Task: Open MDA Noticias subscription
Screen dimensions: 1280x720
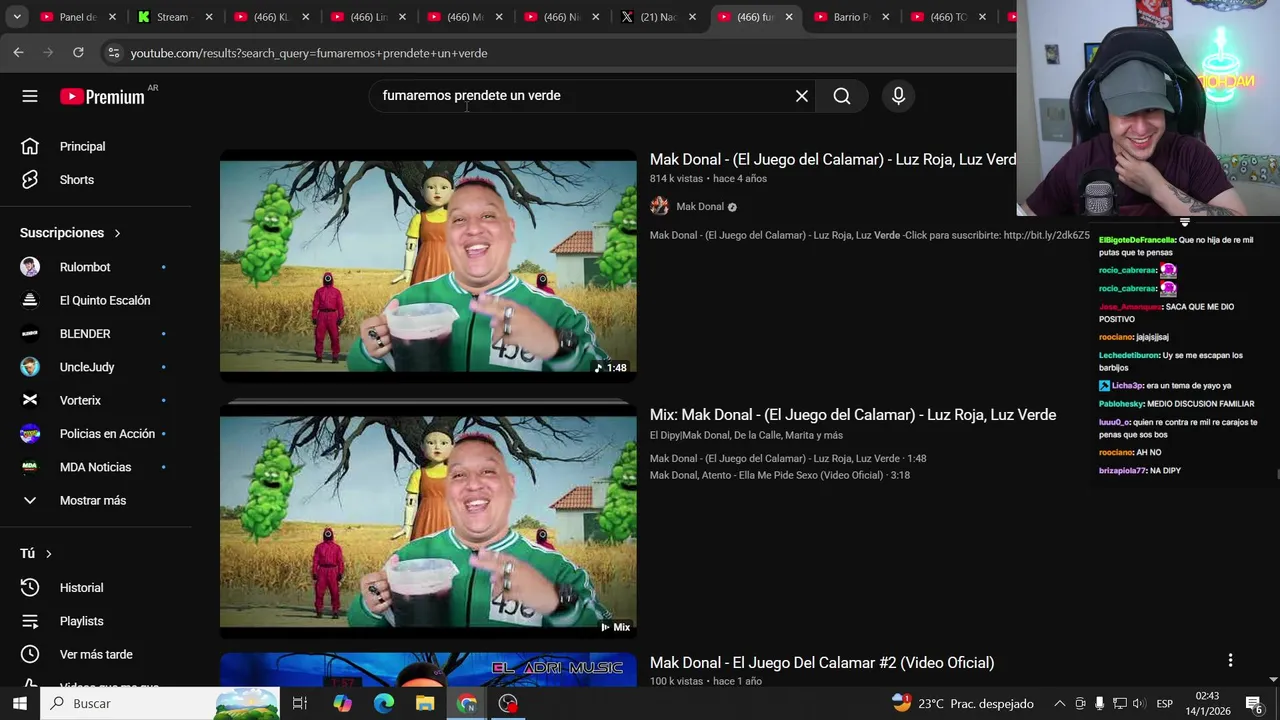Action: (x=95, y=467)
